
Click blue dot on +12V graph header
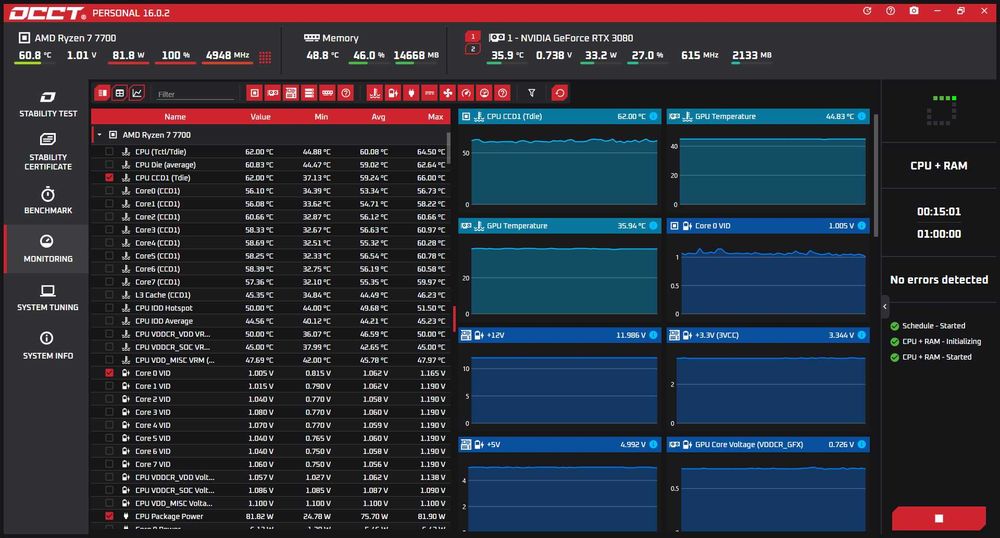[x=653, y=335]
